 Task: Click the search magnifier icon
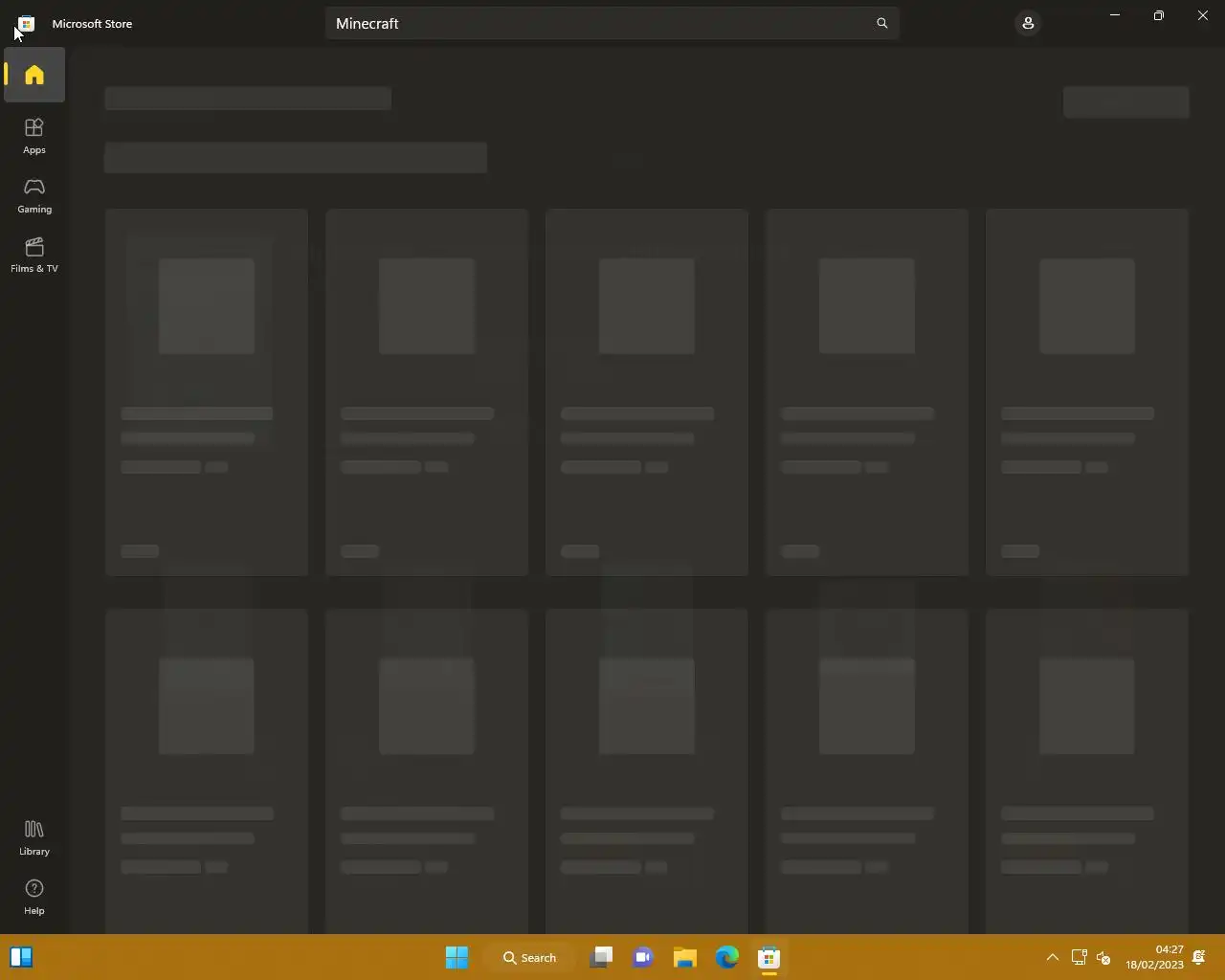point(882,23)
